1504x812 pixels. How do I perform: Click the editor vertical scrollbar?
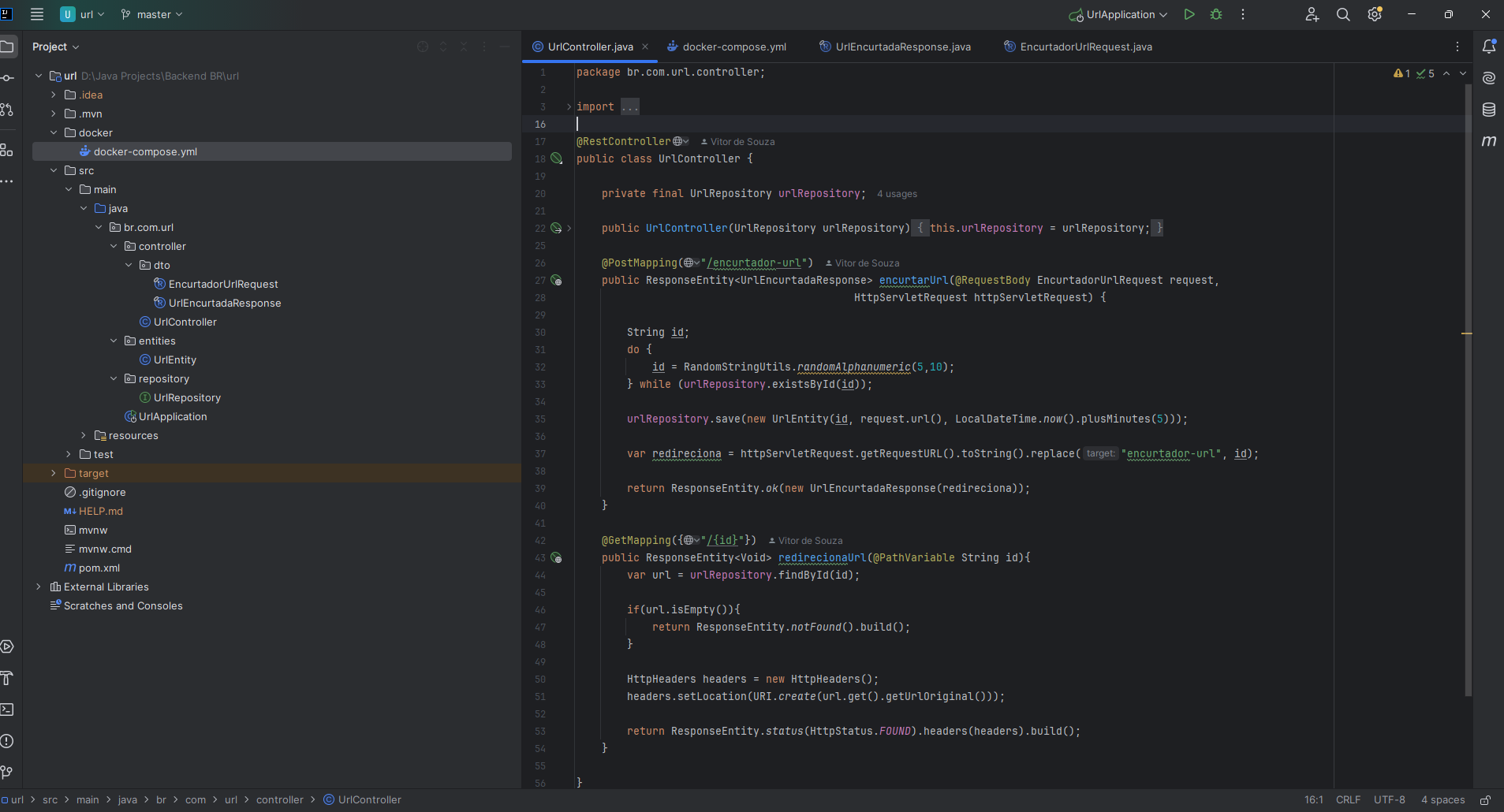(x=1468, y=394)
